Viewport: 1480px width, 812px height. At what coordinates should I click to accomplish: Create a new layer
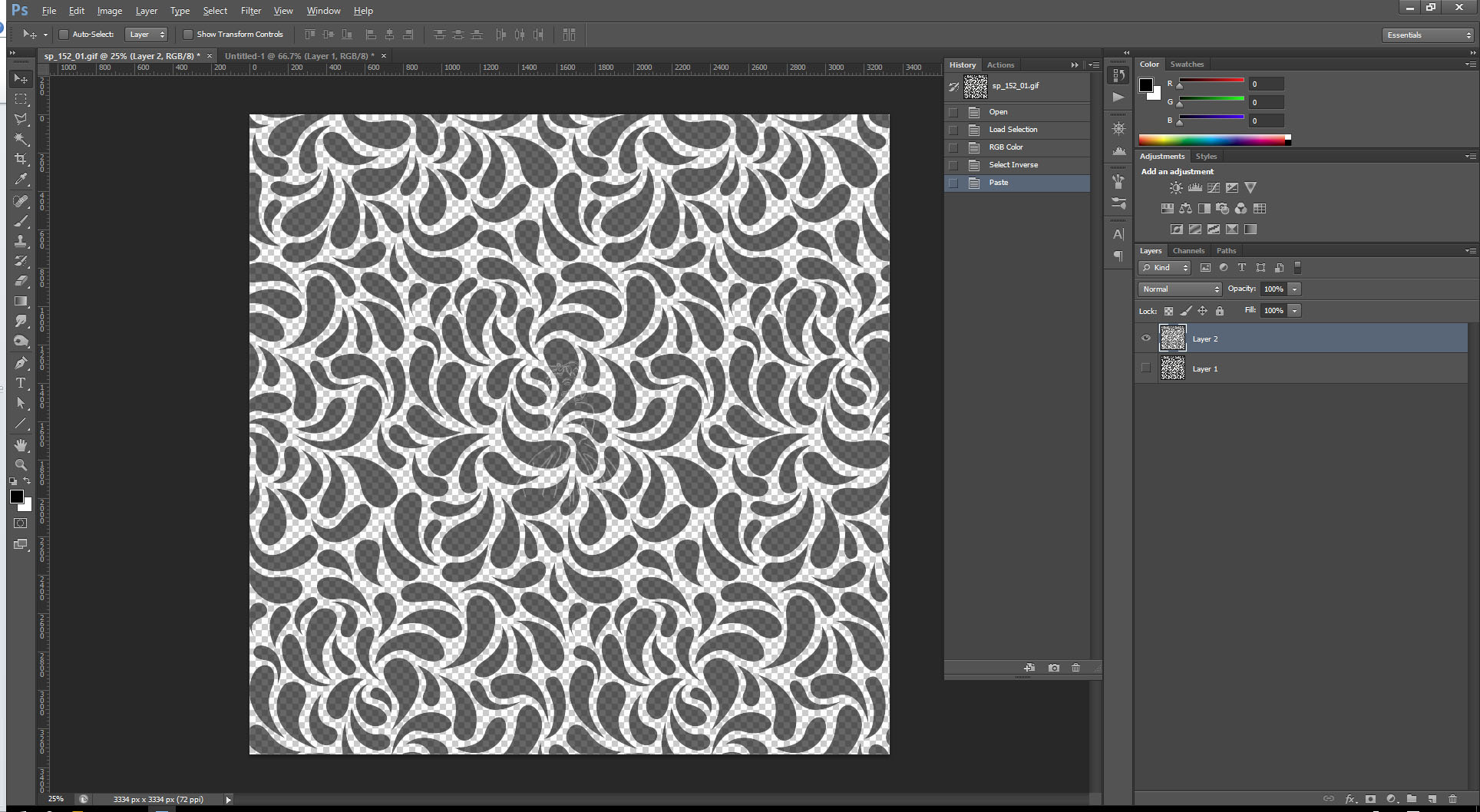click(x=1432, y=799)
